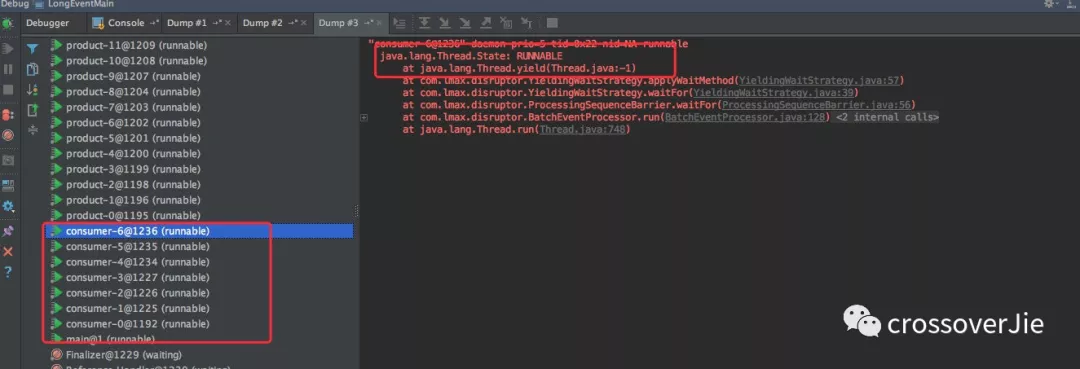
Task: Click the Export thread dump icon
Action: tap(32, 110)
